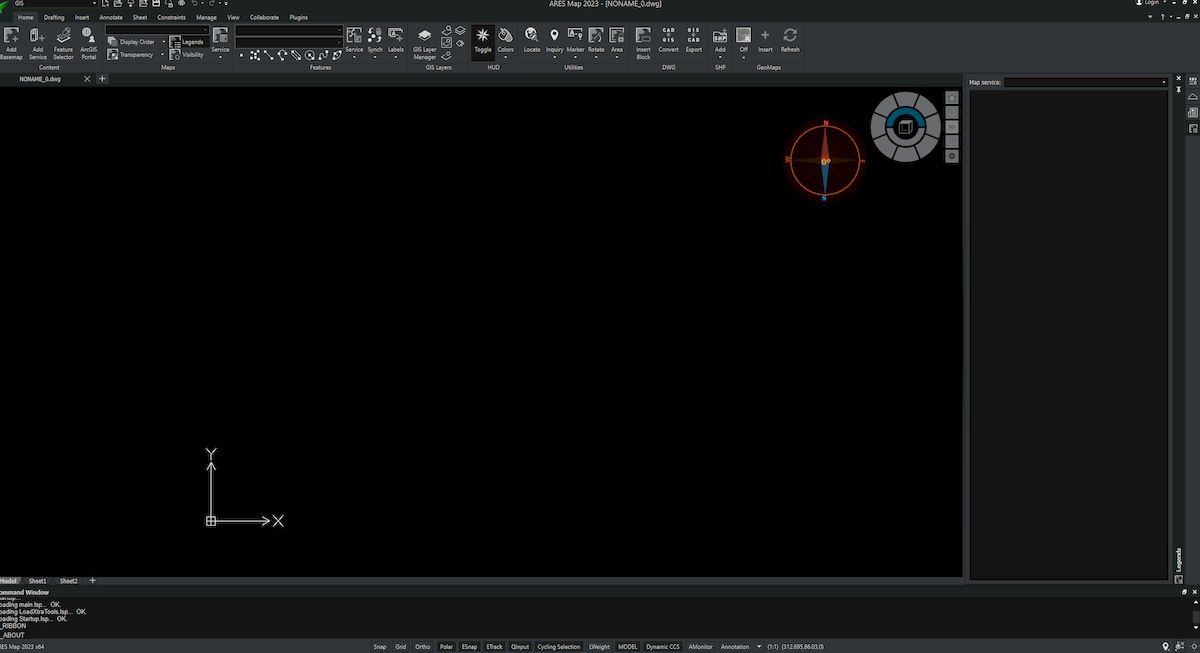This screenshot has height=653, width=1200.
Task: Open the Collaborate ribbon tab
Action: click(265, 17)
